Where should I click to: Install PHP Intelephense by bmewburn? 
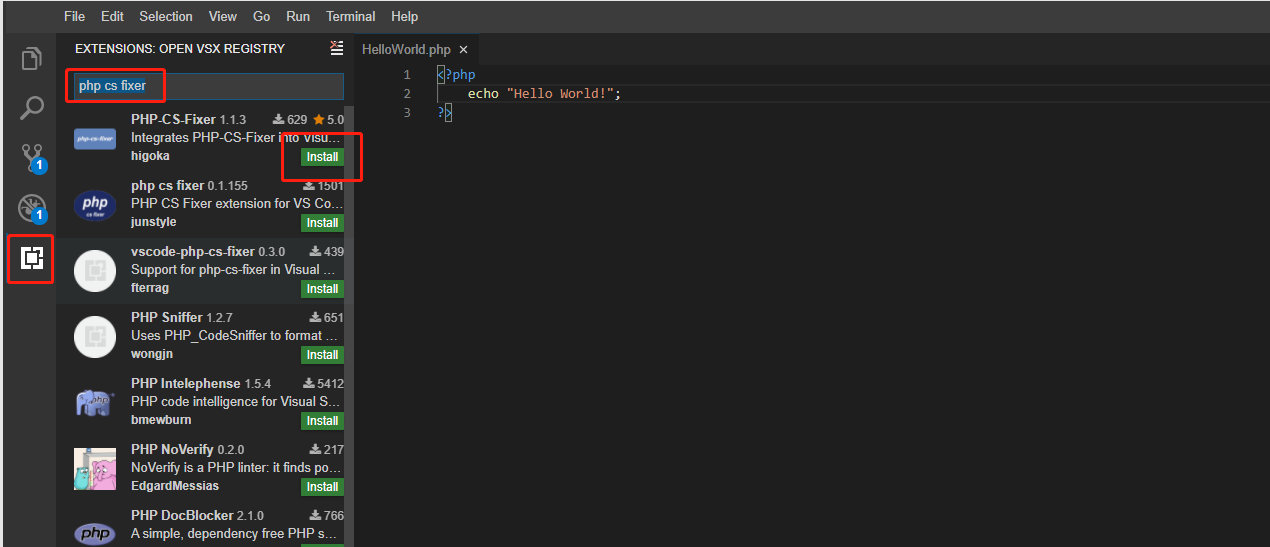(x=322, y=421)
